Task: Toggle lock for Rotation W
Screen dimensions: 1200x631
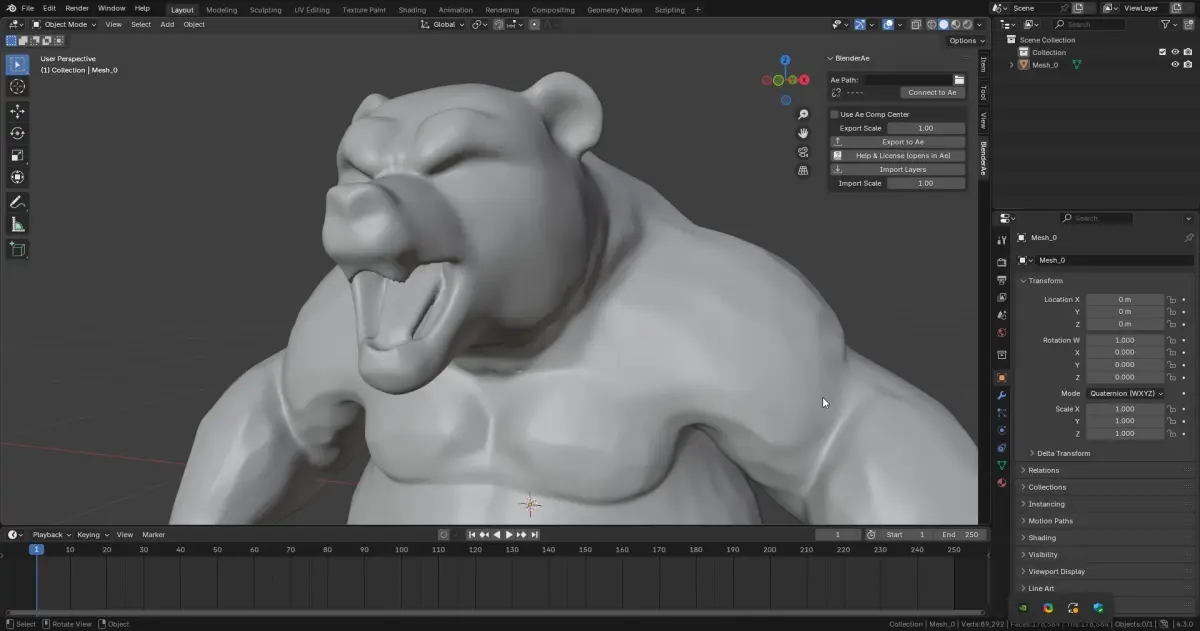Action: tap(1171, 340)
